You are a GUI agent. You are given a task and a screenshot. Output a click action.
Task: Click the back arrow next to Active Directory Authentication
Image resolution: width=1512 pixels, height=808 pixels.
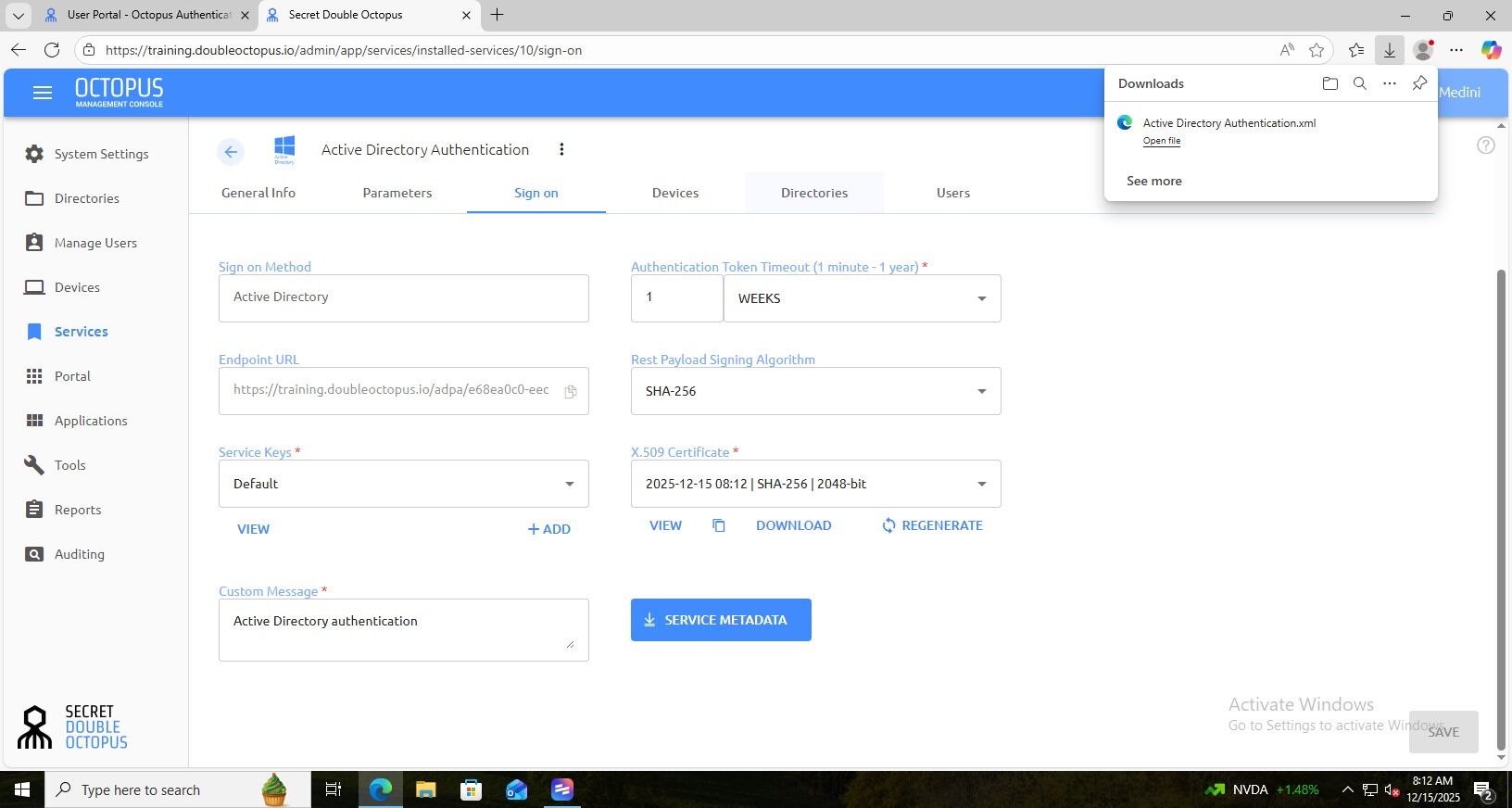tap(231, 152)
